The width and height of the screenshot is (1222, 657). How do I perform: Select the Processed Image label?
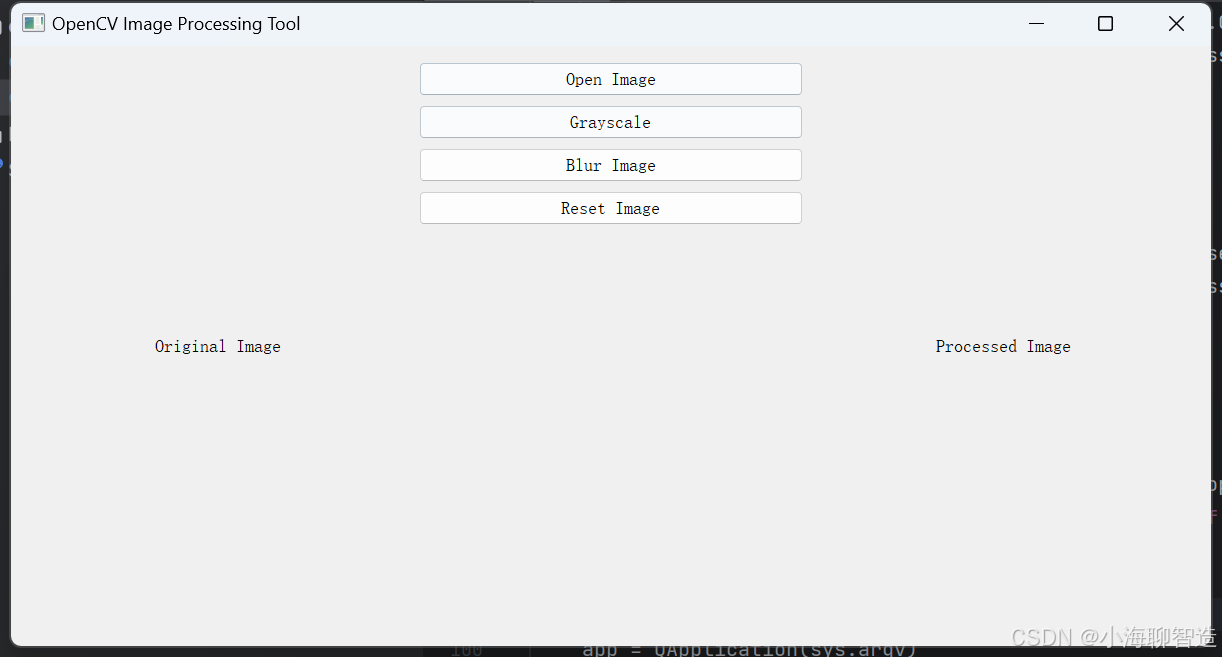click(1003, 346)
